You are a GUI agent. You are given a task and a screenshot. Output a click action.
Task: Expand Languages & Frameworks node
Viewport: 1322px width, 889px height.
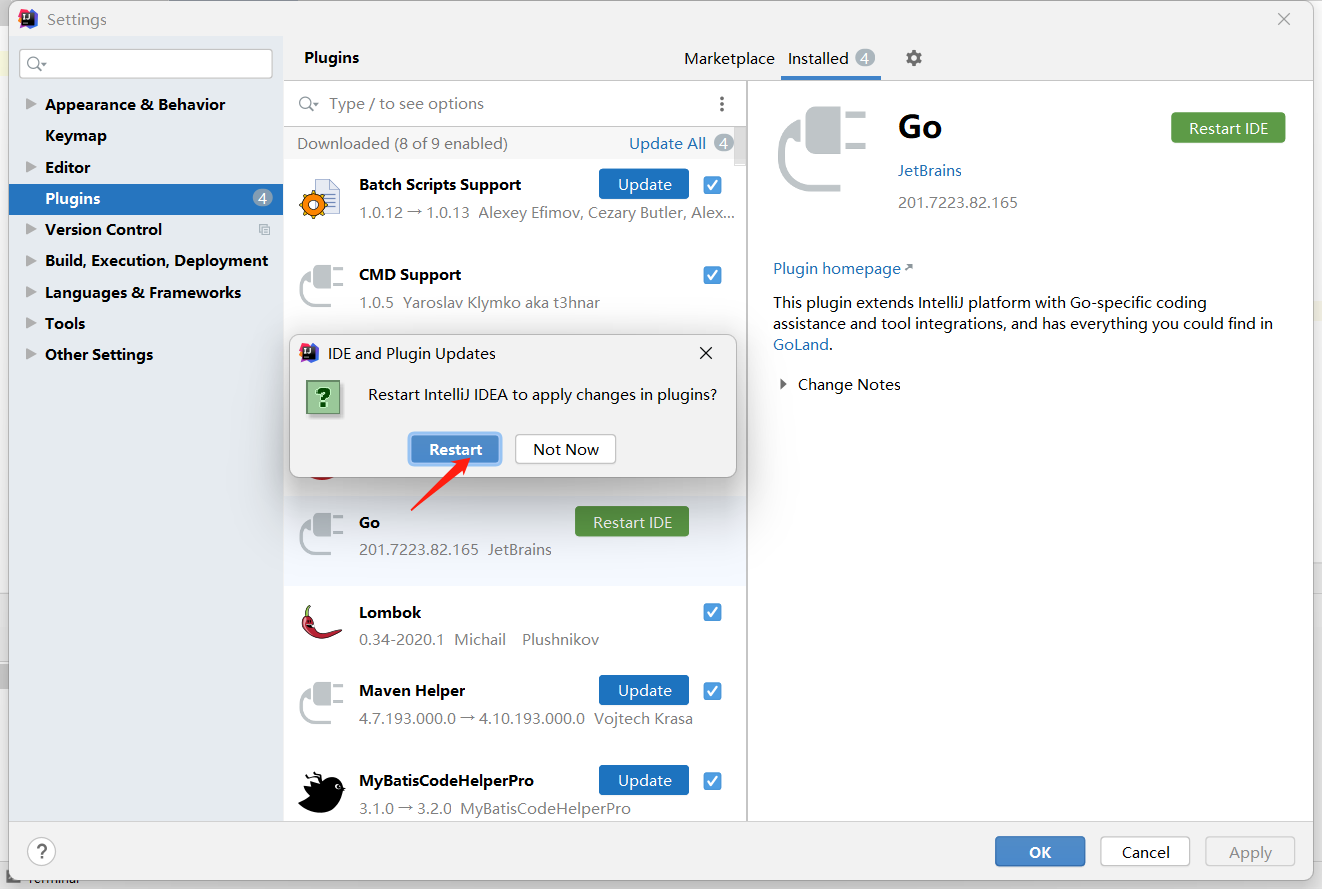[31, 292]
